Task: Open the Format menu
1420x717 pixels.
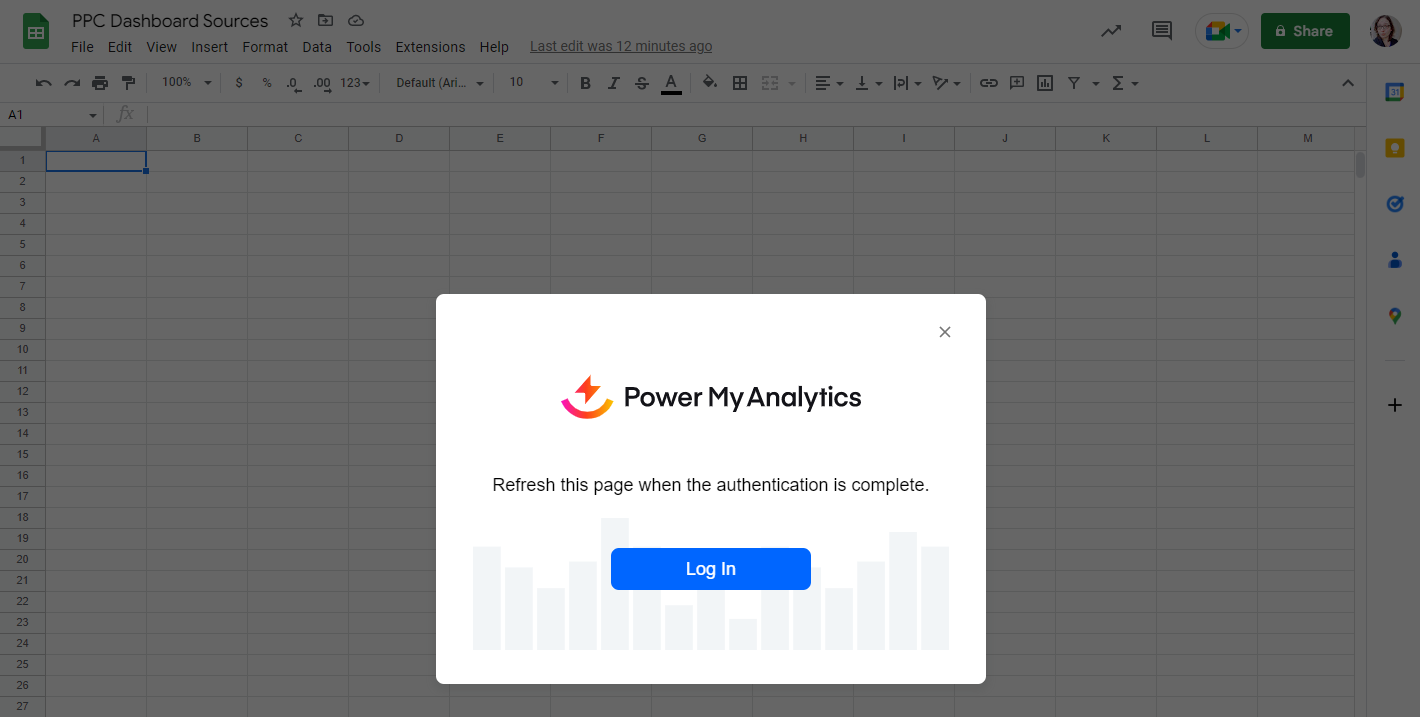Action: [265, 47]
